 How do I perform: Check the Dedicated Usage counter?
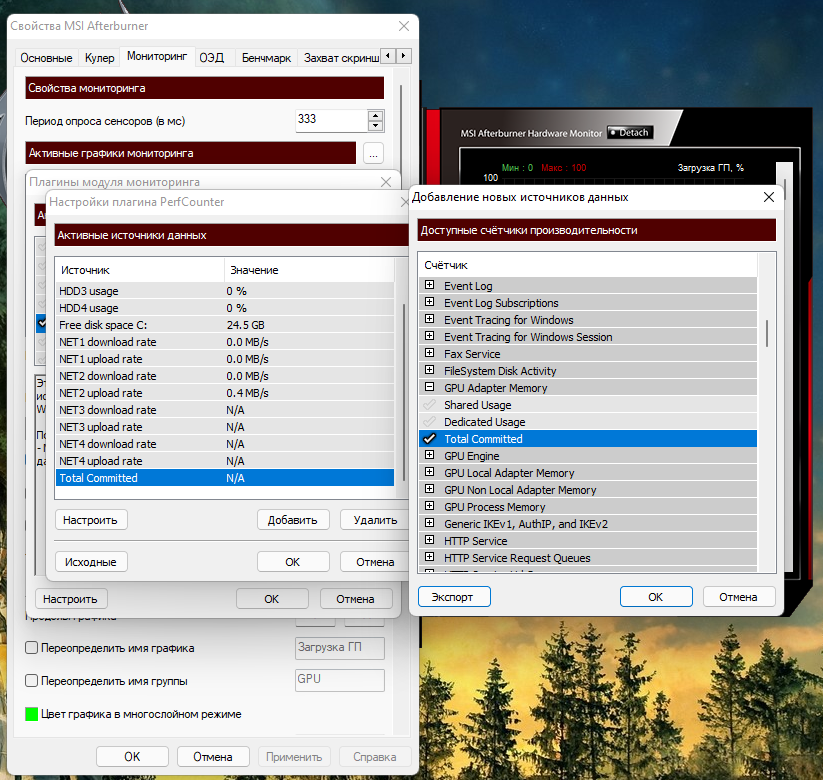pyautogui.click(x=429, y=421)
